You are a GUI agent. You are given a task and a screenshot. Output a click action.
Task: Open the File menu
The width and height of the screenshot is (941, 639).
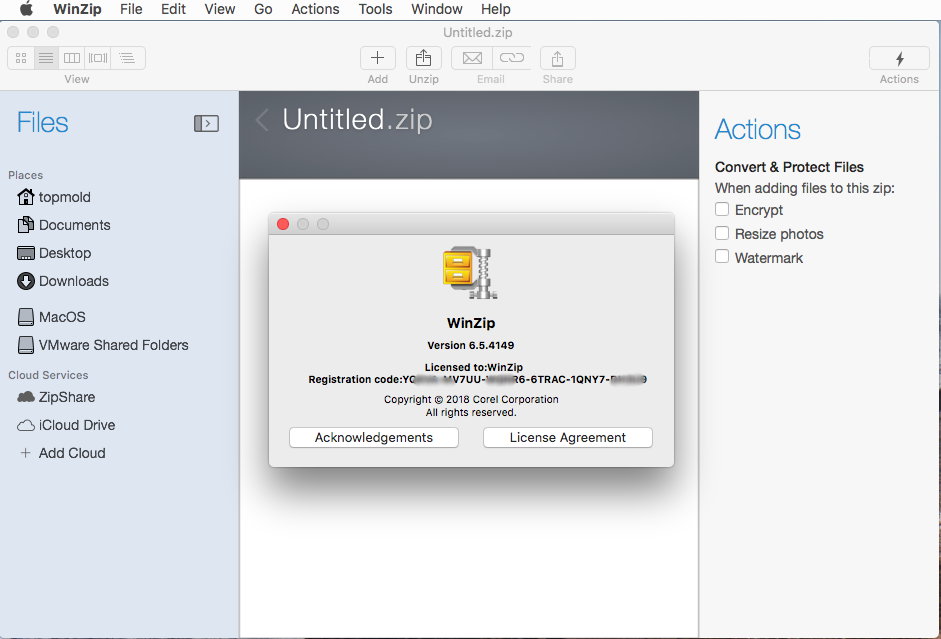click(131, 9)
